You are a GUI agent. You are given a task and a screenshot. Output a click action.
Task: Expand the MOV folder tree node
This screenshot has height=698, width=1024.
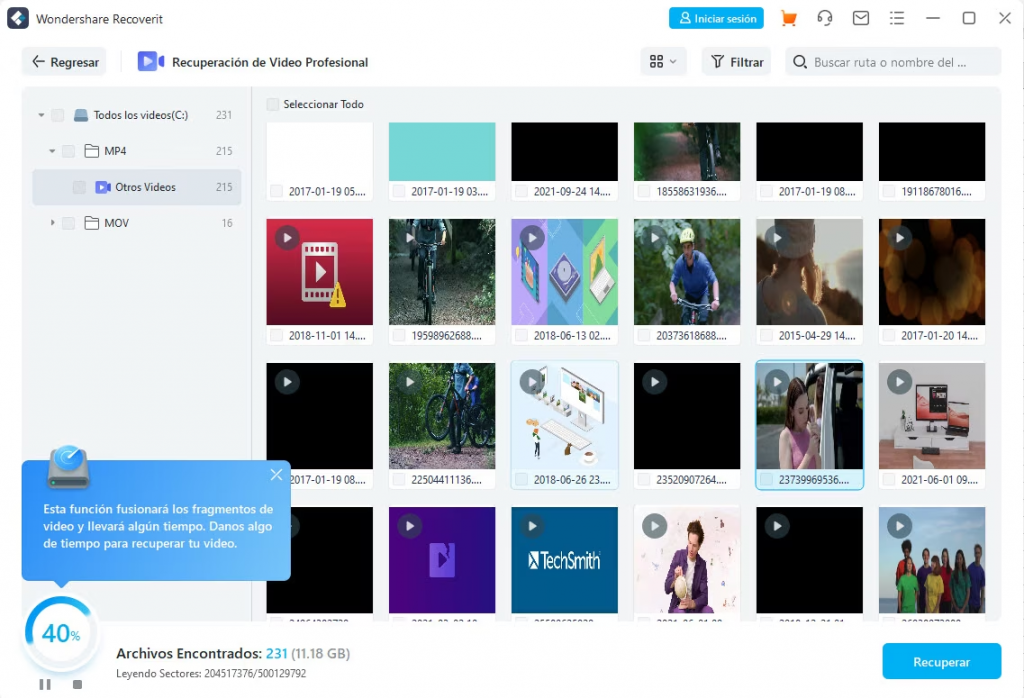click(x=52, y=223)
